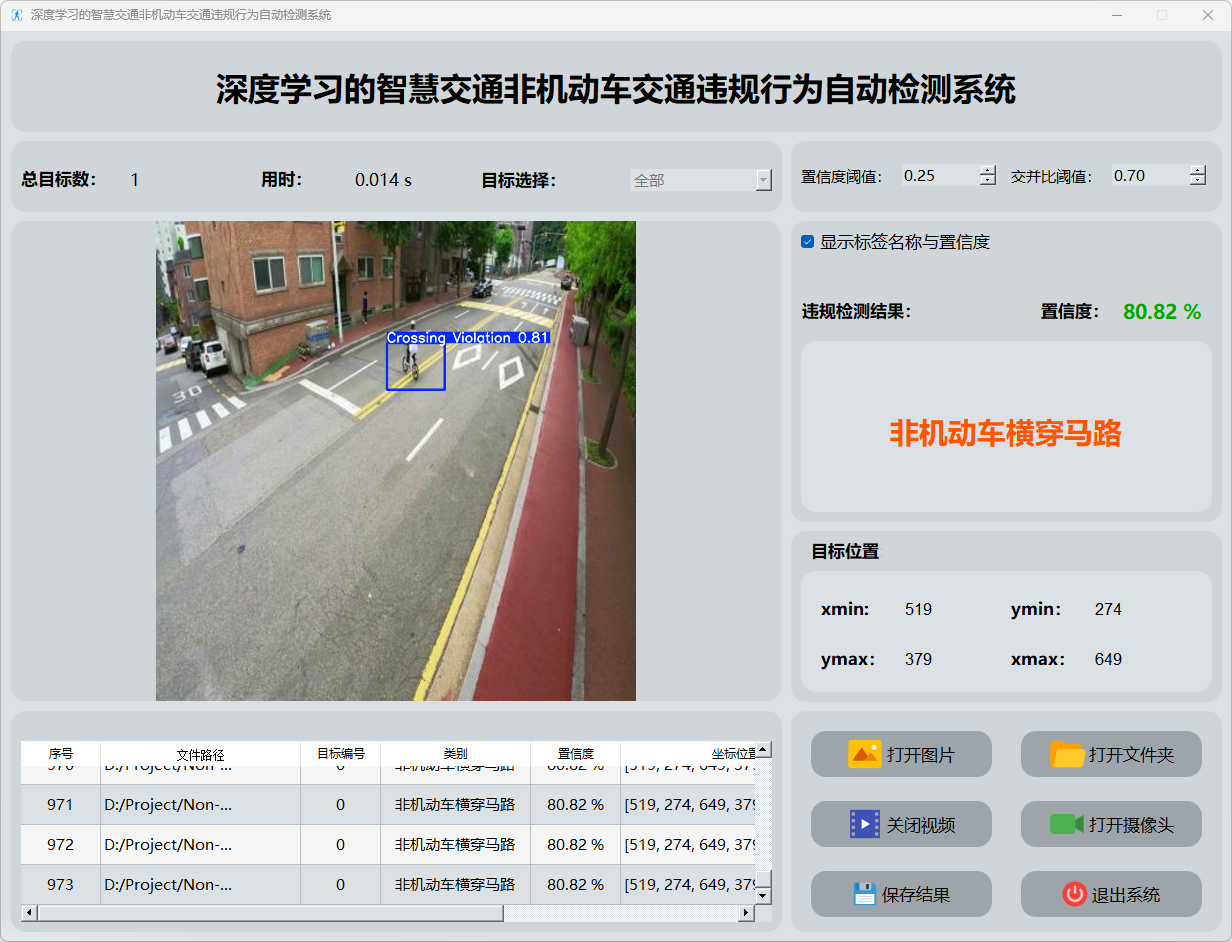Click the horizontal scrollbar right arrow

click(745, 913)
